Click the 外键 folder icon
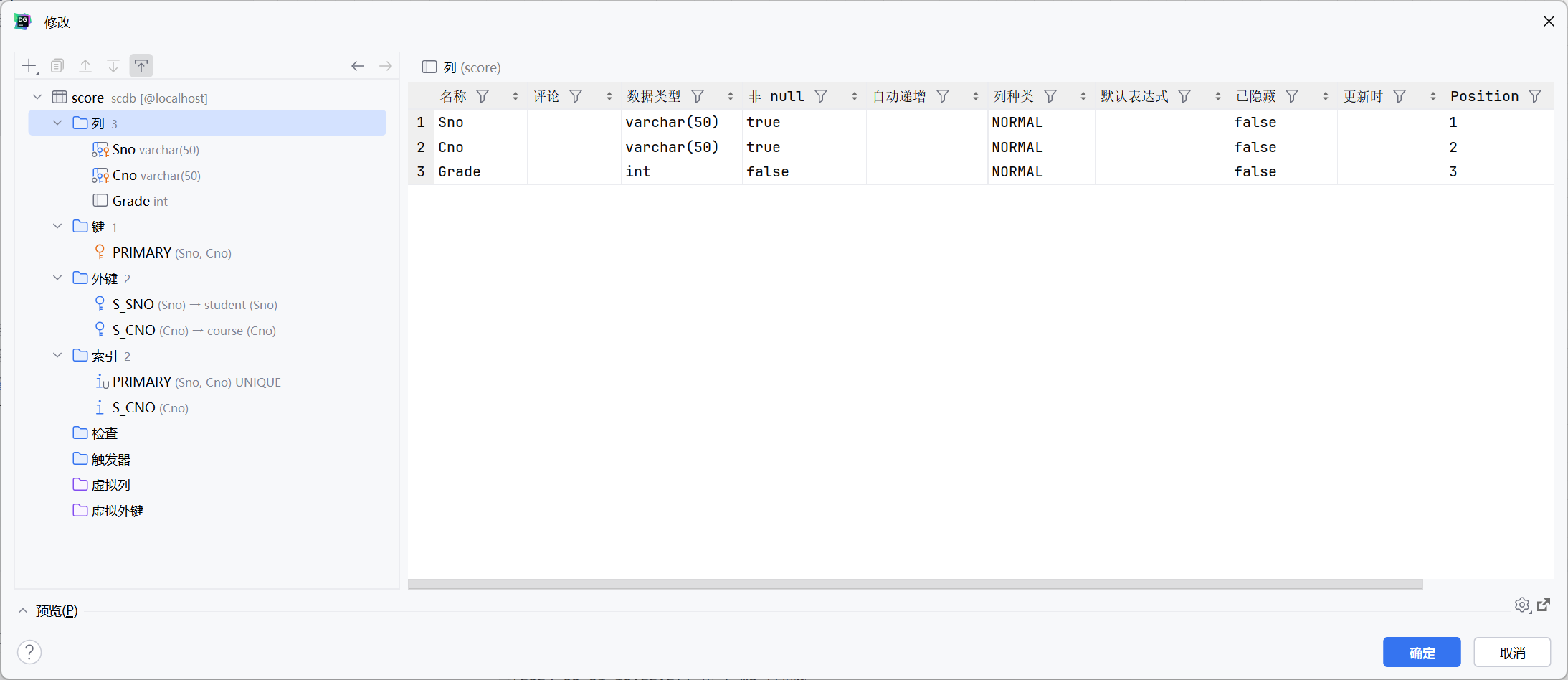The width and height of the screenshot is (1568, 680). click(80, 278)
